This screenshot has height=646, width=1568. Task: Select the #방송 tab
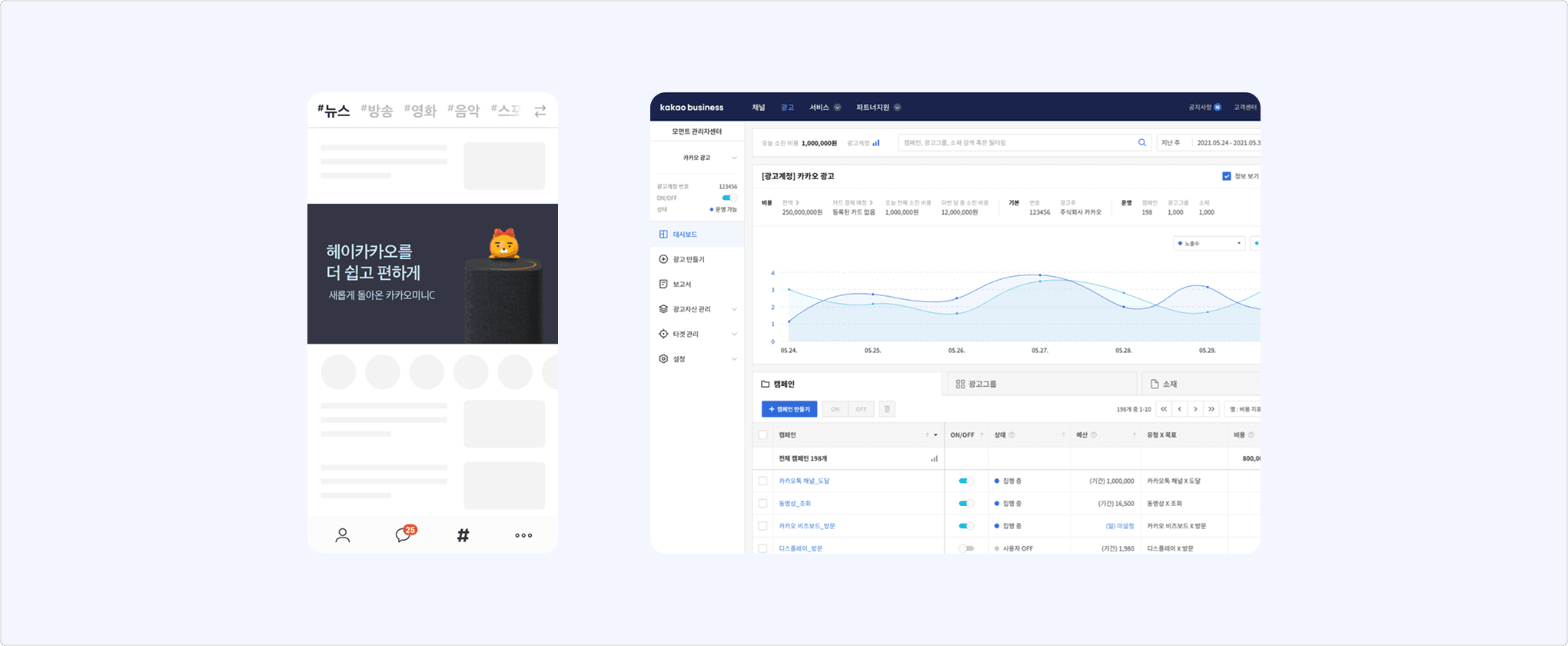coord(377,111)
